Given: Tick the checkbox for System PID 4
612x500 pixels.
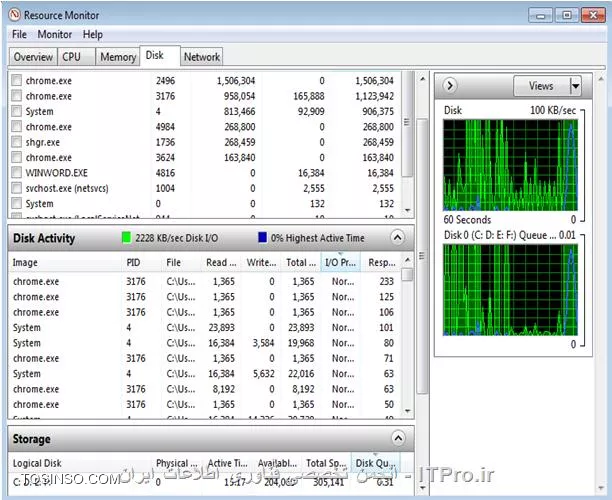Looking at the screenshot, I should [16, 111].
